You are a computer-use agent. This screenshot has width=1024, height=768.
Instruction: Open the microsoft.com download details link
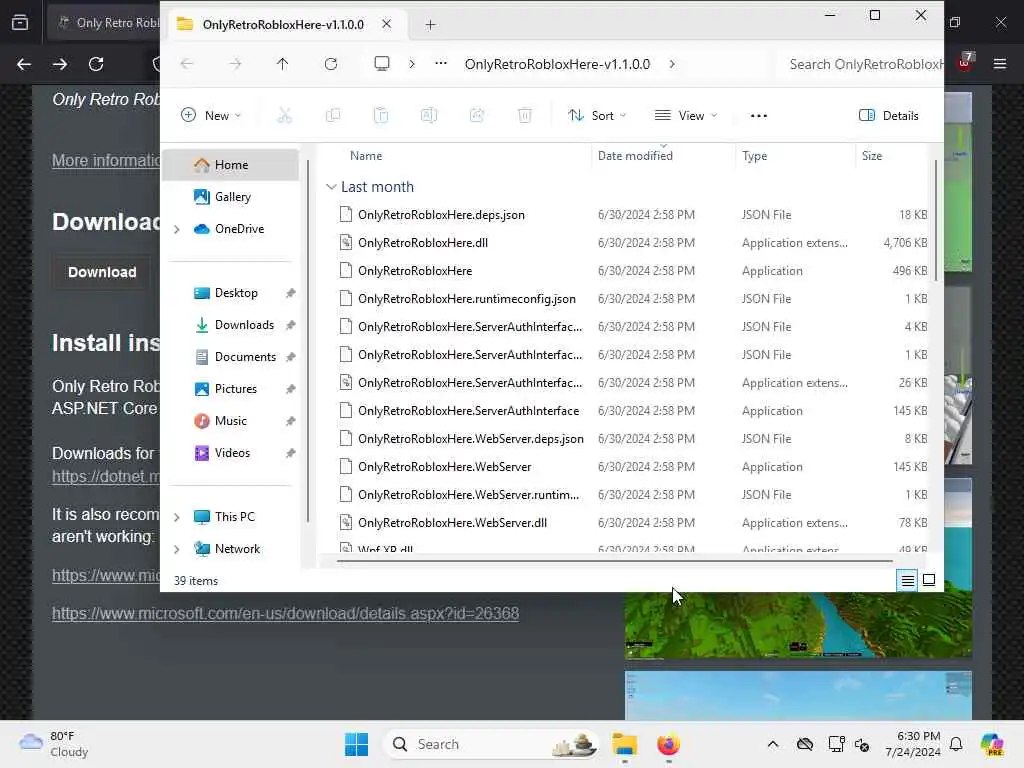(285, 613)
